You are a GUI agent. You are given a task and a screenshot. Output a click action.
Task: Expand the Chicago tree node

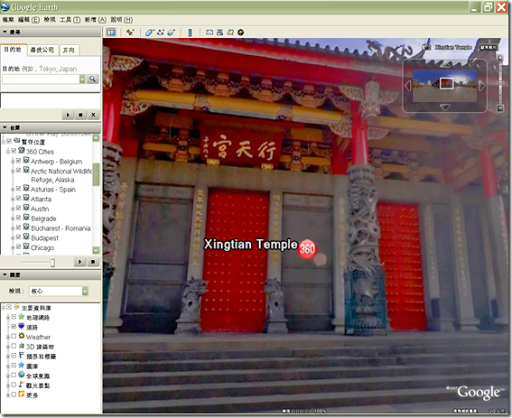tap(13, 247)
